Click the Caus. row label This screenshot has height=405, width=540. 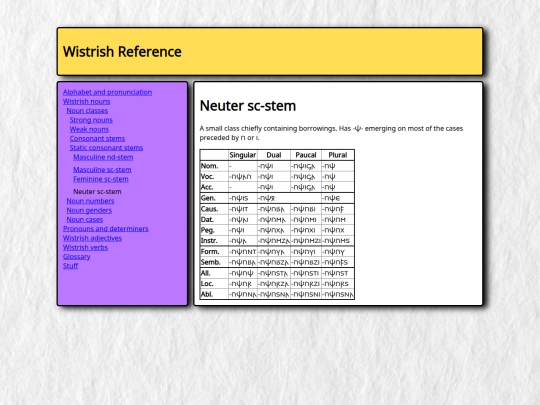pos(214,209)
